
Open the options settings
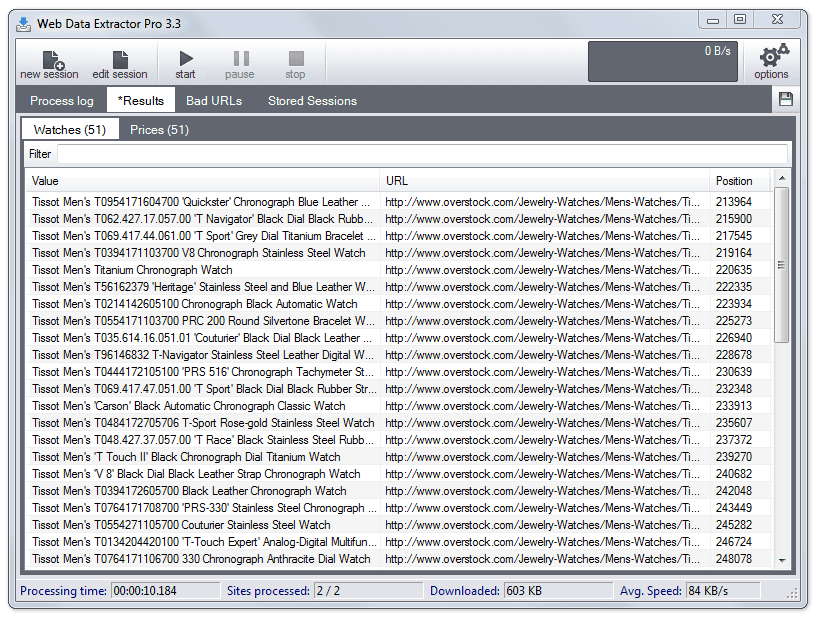771,62
